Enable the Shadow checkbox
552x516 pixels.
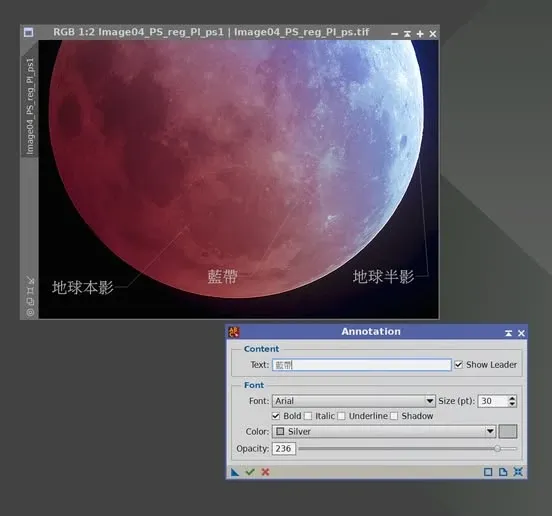point(394,416)
